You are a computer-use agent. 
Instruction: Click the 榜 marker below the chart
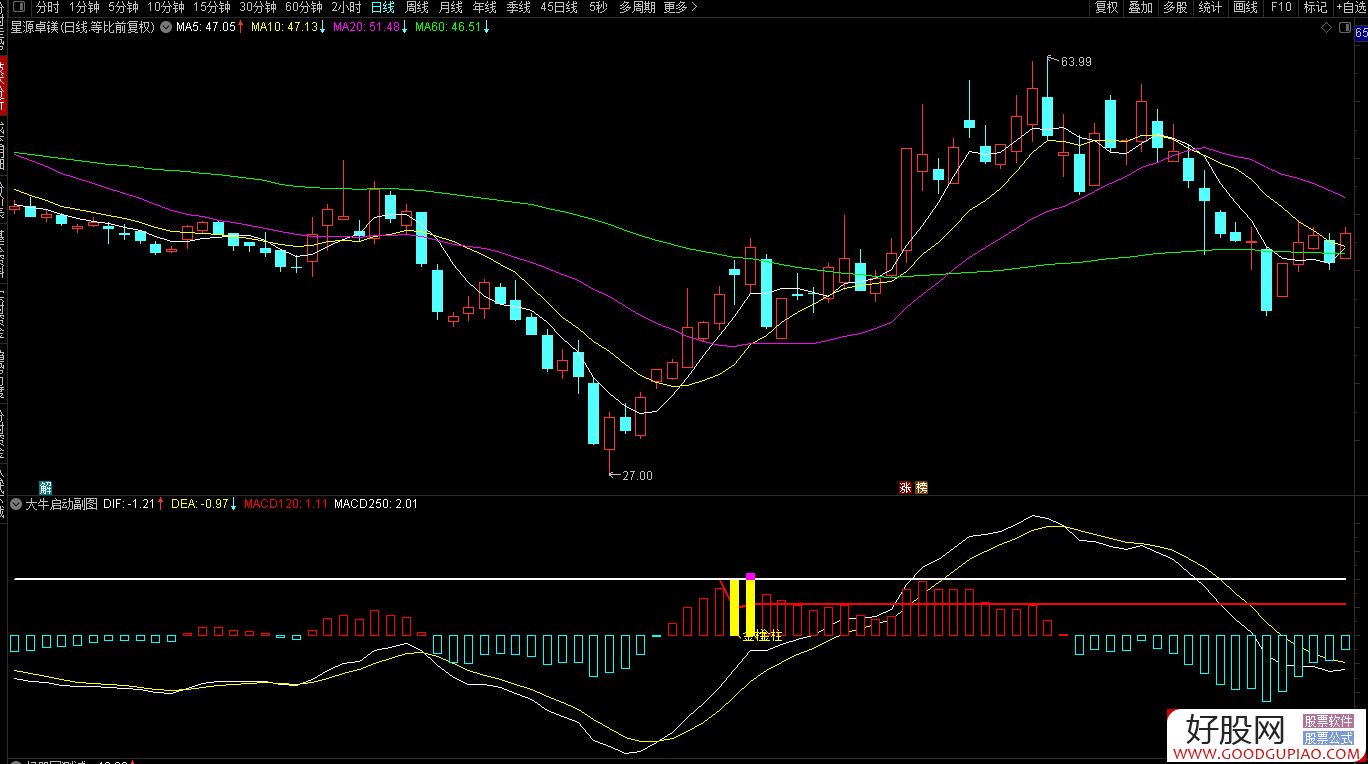(921, 487)
